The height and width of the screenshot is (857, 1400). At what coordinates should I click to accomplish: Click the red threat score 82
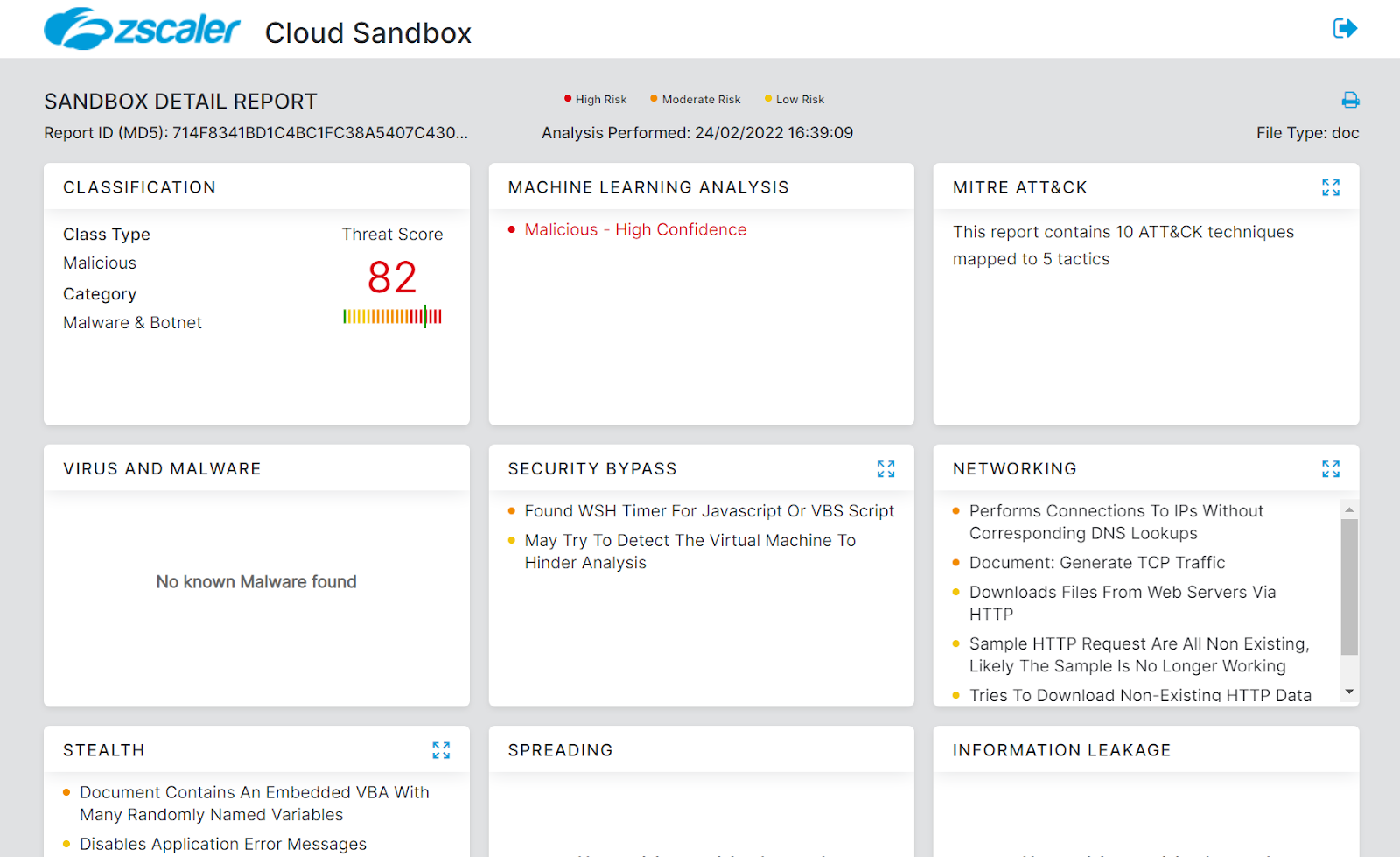tap(392, 277)
